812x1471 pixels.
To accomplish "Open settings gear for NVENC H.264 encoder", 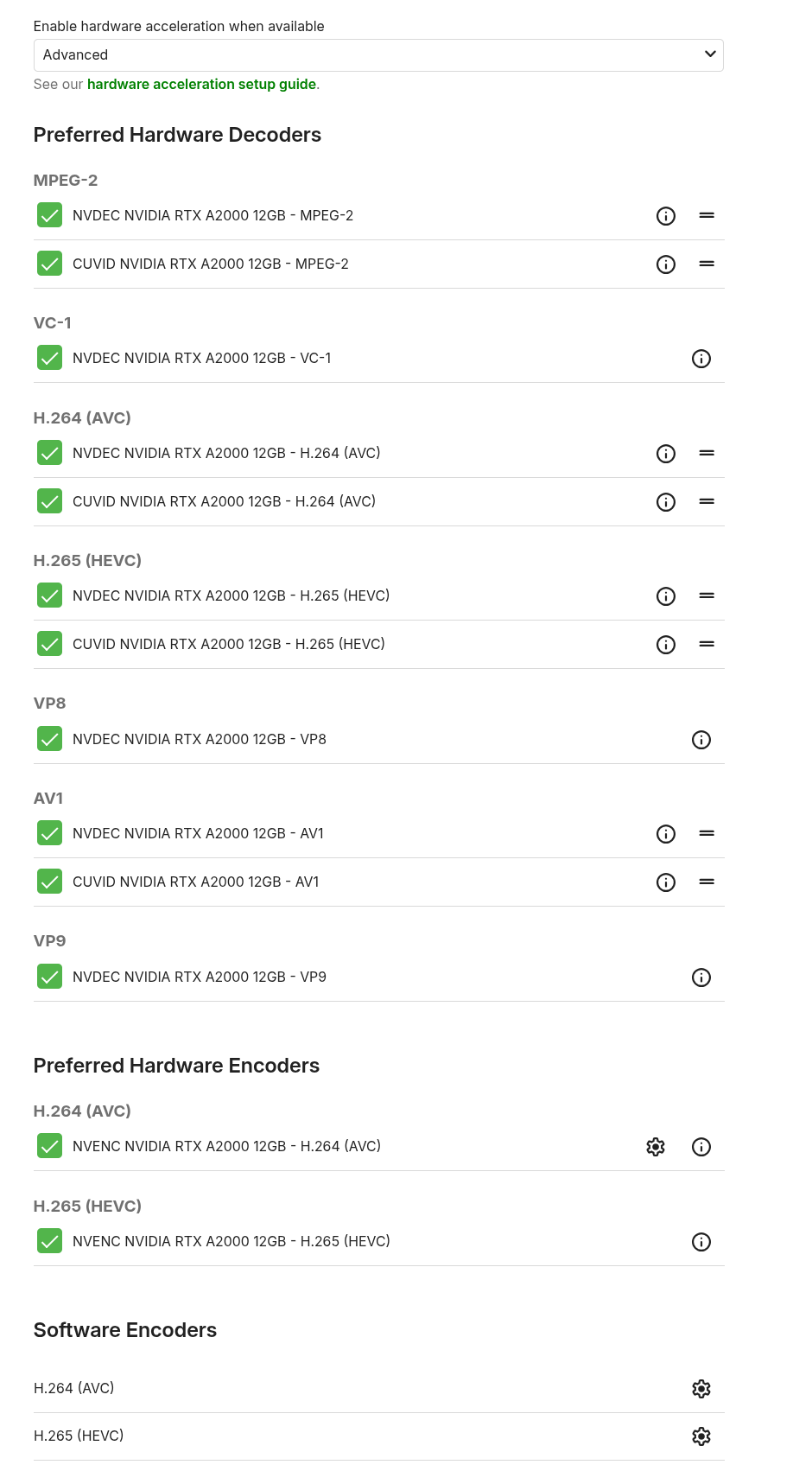I will (x=656, y=1147).
